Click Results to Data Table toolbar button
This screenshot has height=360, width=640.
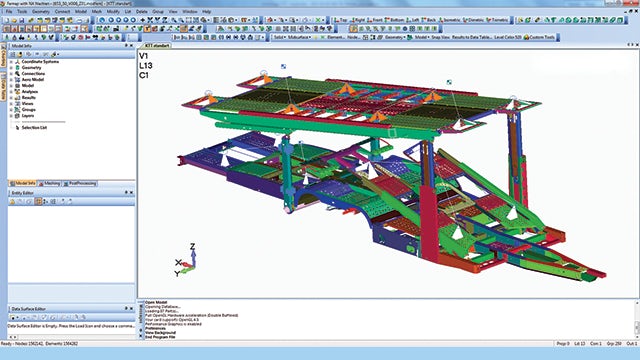tap(471, 37)
